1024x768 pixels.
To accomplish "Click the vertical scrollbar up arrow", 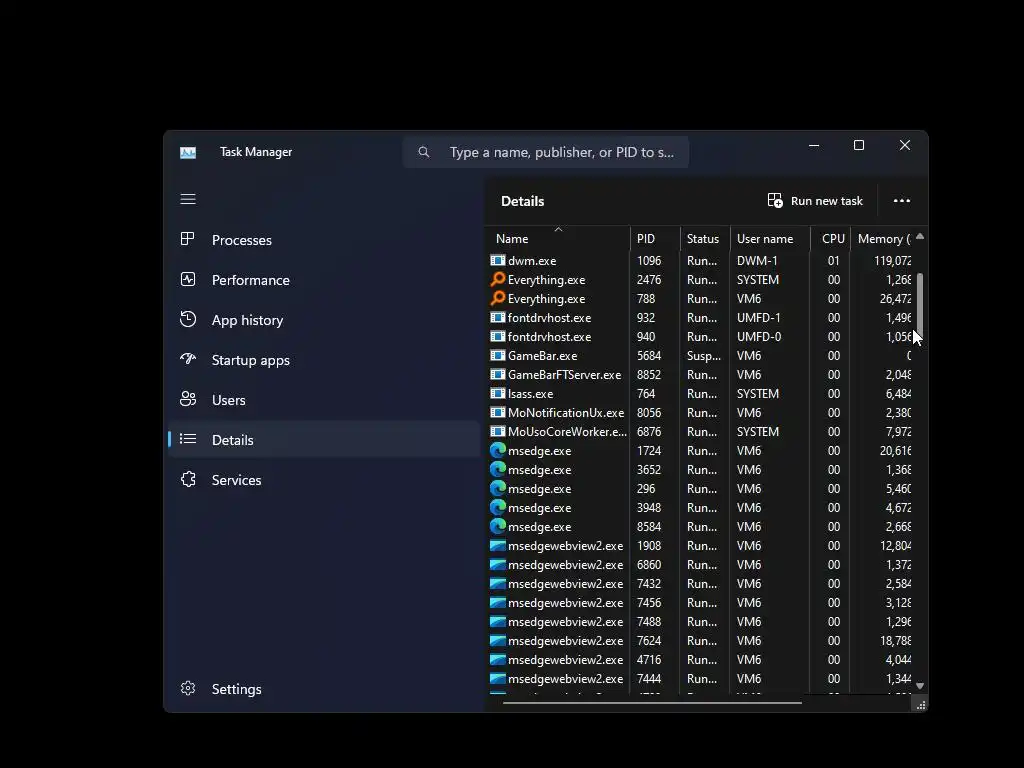I will tap(920, 236).
